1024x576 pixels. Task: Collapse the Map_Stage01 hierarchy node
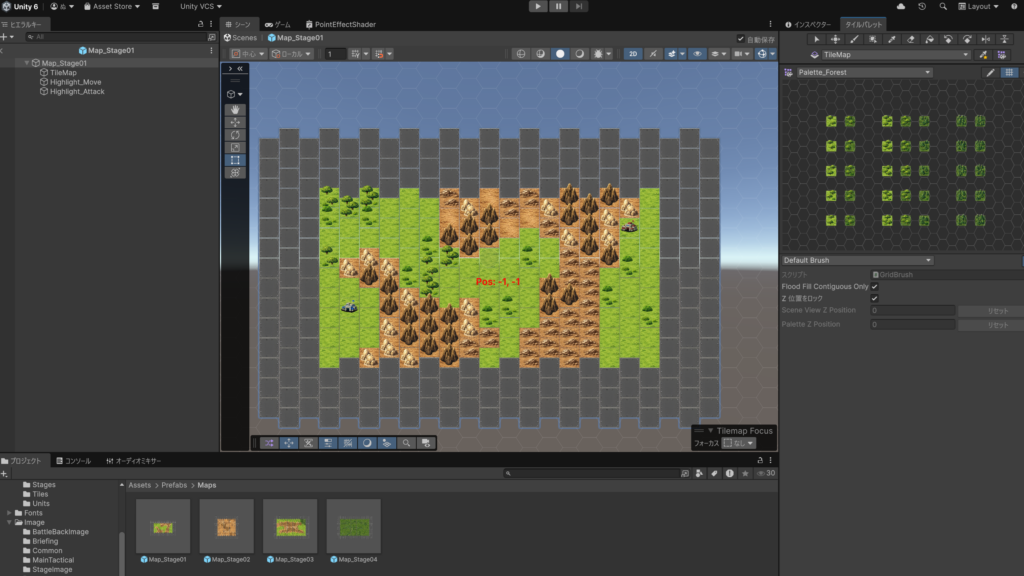click(x=27, y=63)
